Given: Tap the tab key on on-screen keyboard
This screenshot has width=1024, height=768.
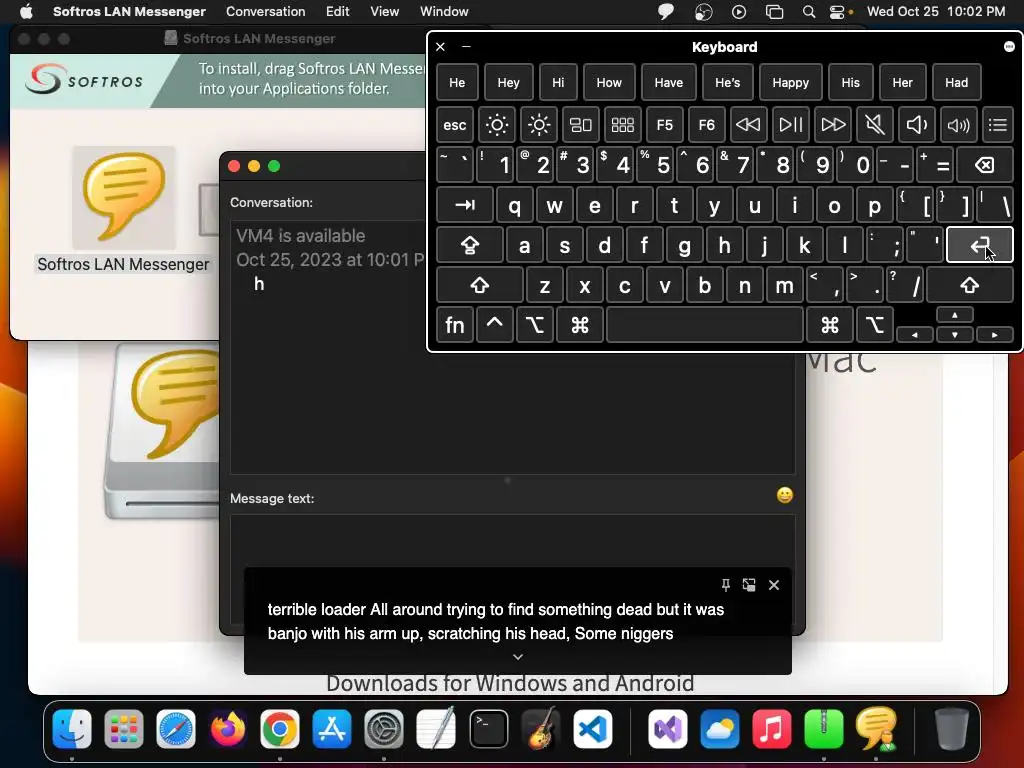Looking at the screenshot, I should 465,205.
